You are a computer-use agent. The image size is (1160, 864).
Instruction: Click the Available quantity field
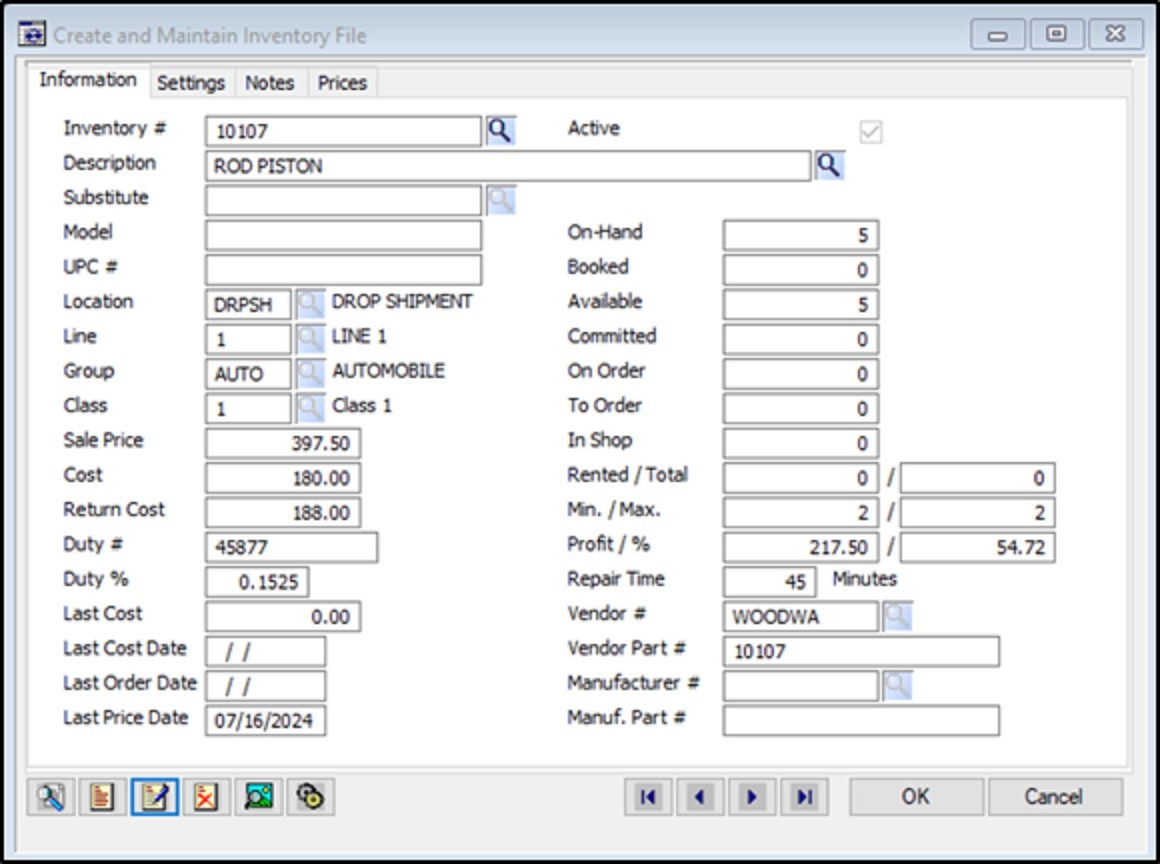[x=800, y=304]
